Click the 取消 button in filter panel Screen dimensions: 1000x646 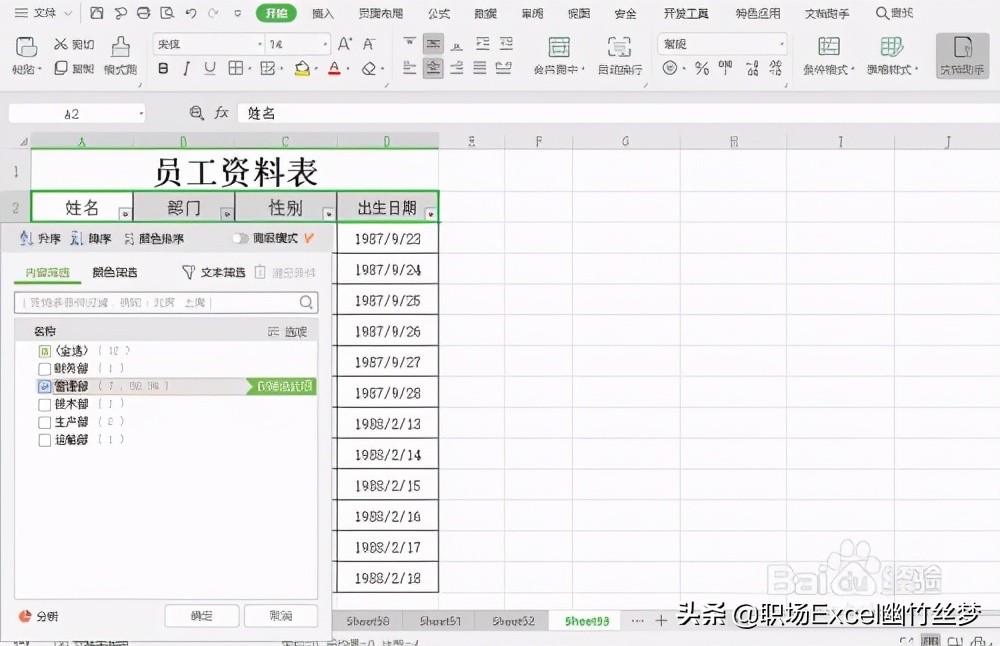281,615
